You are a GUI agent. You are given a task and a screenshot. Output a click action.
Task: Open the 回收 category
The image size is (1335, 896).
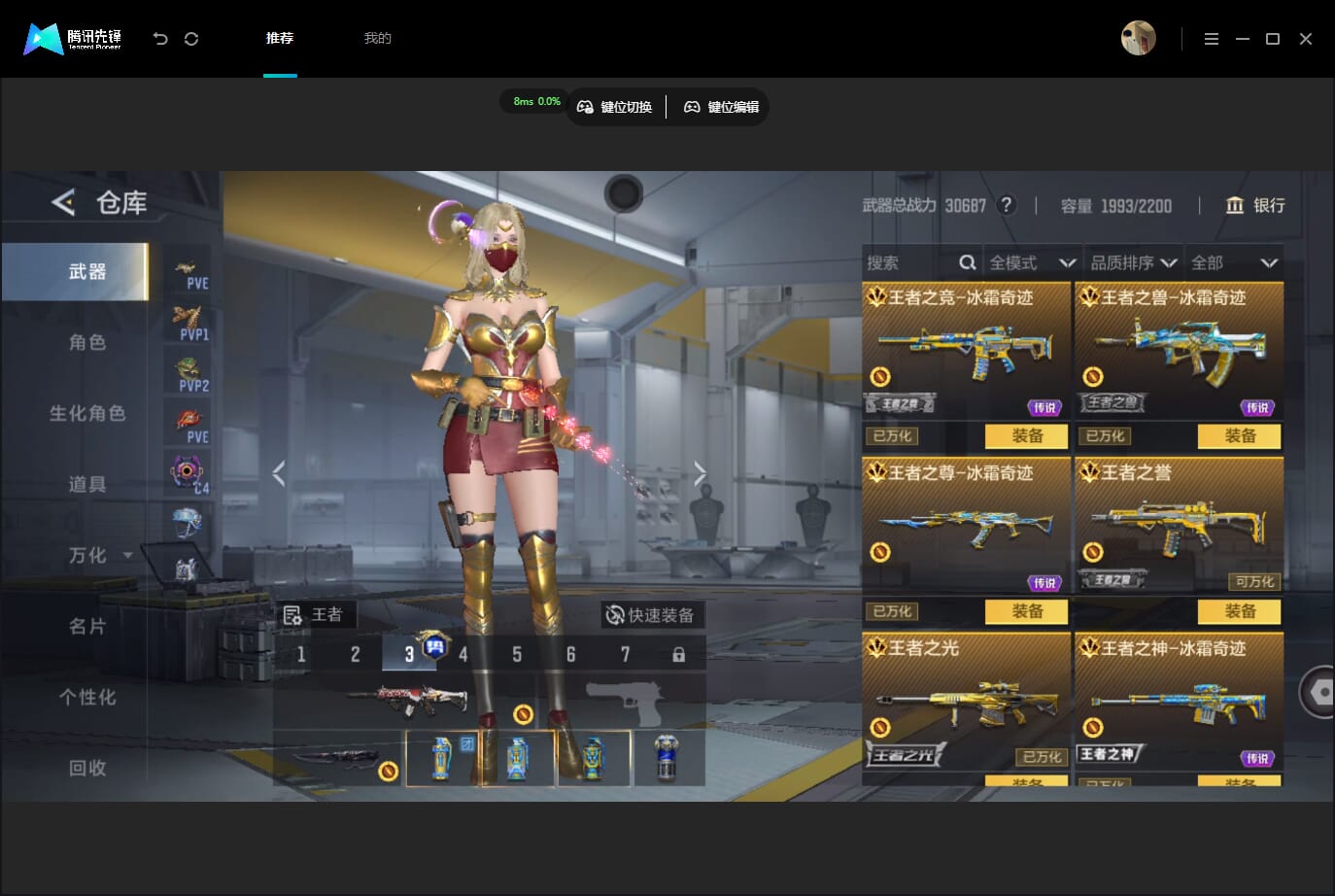[86, 768]
